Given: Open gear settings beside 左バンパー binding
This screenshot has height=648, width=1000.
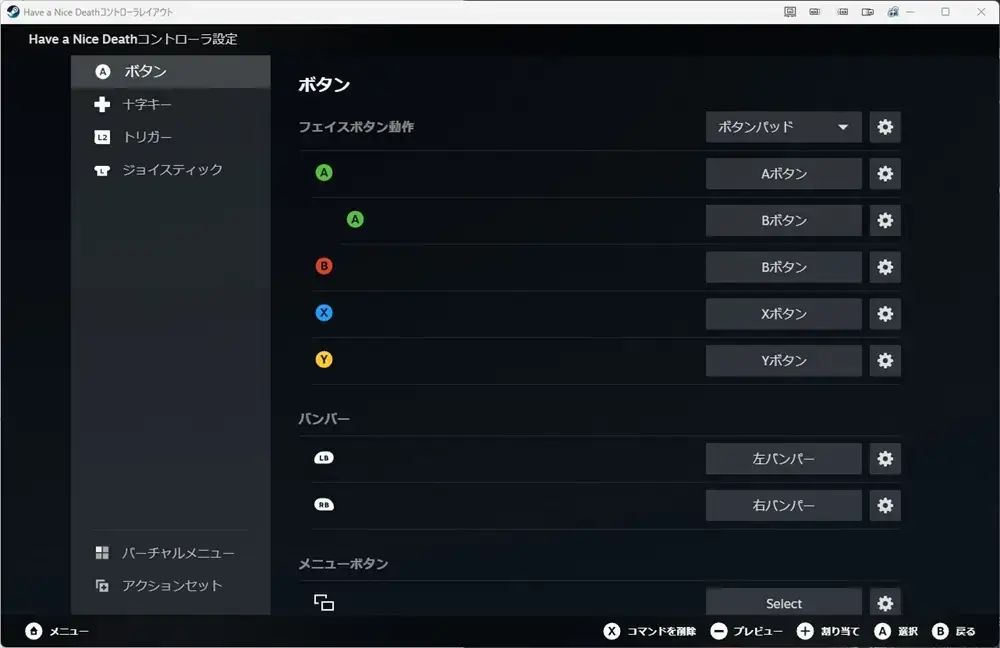Looking at the screenshot, I should click(885, 459).
